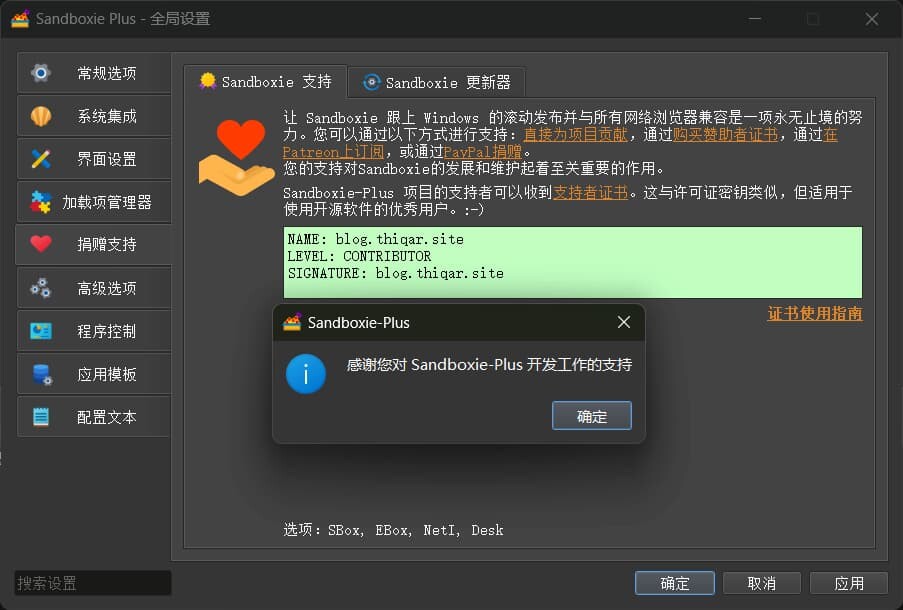This screenshot has height=610, width=903.
Task: Select the 程序控制 panel icon
Action: [41, 331]
